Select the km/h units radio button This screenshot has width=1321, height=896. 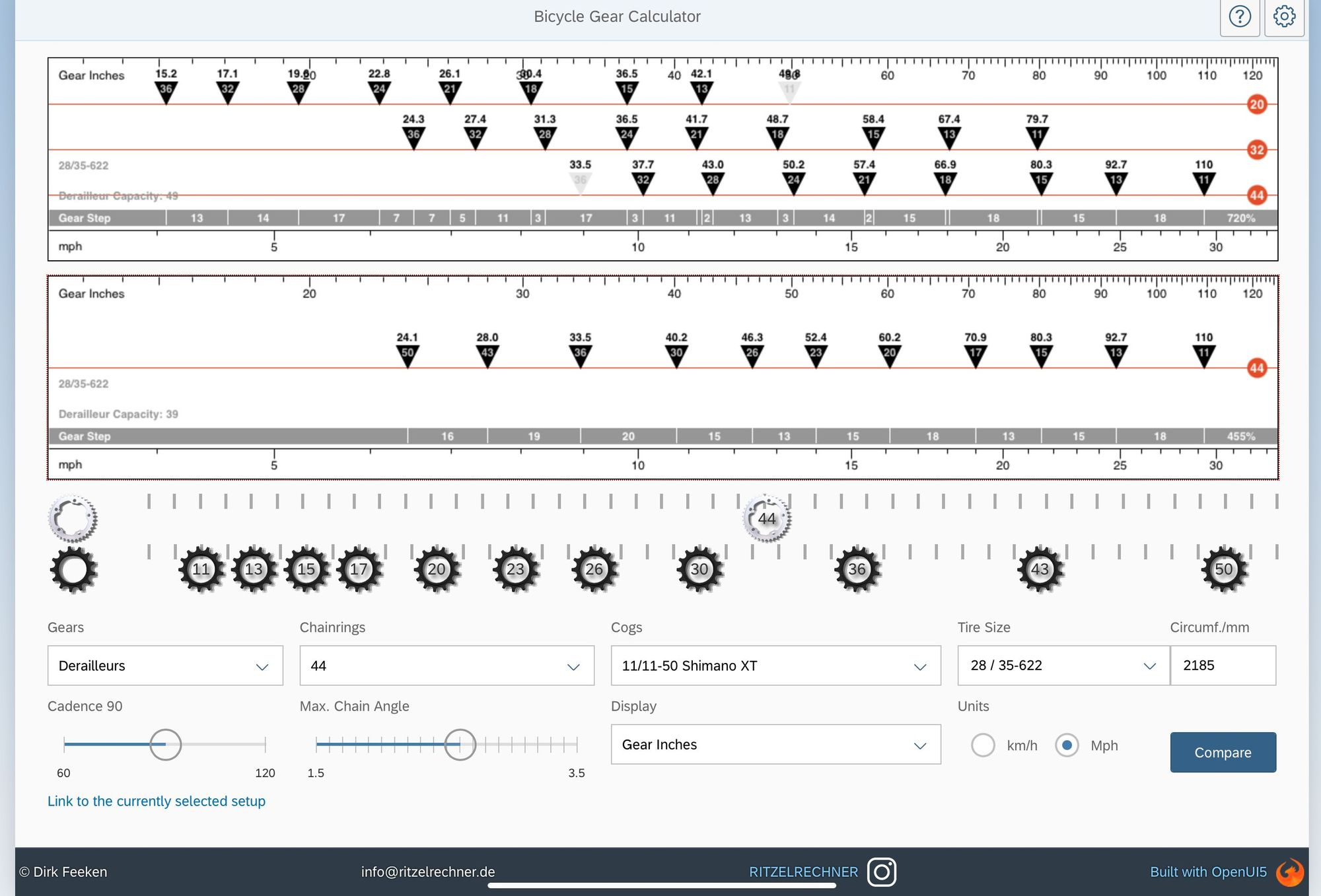coord(983,745)
